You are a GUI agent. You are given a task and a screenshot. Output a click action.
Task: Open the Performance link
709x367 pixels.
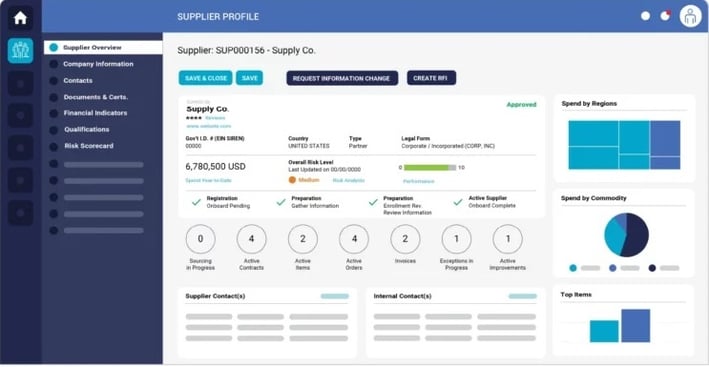point(419,181)
